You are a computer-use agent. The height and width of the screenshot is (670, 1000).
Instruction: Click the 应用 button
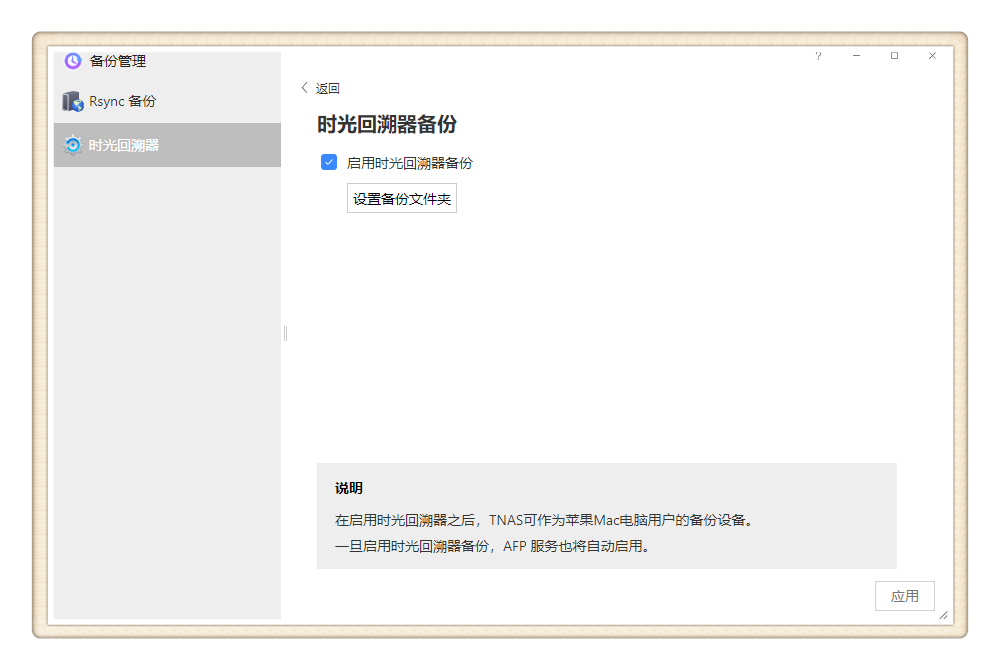pyautogui.click(x=904, y=596)
